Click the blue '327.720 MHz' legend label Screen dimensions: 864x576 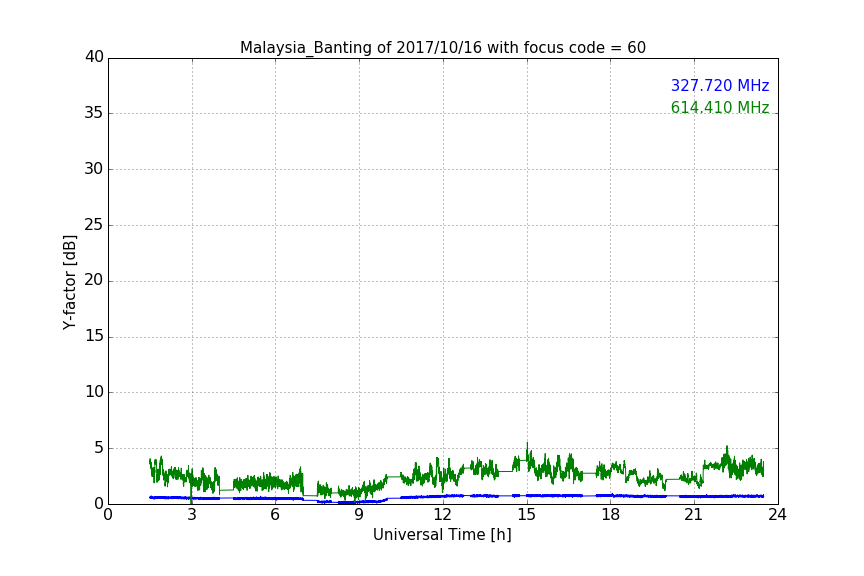click(x=720, y=85)
